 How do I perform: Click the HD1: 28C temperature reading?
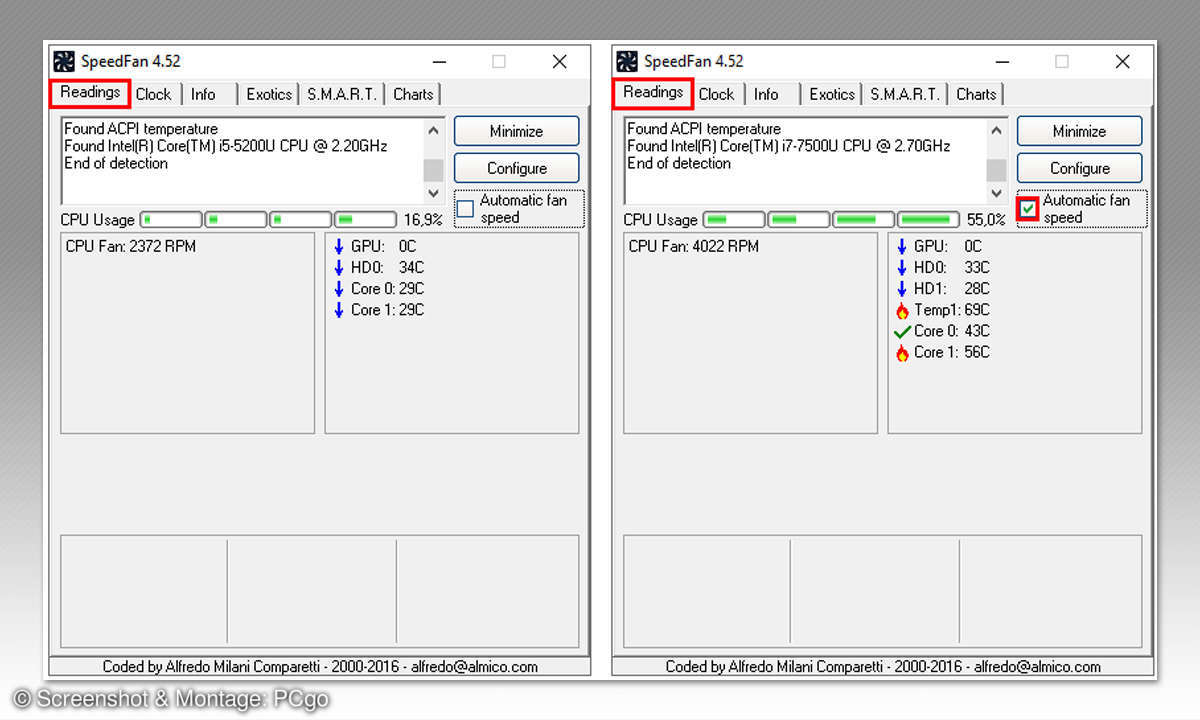[x=952, y=289]
